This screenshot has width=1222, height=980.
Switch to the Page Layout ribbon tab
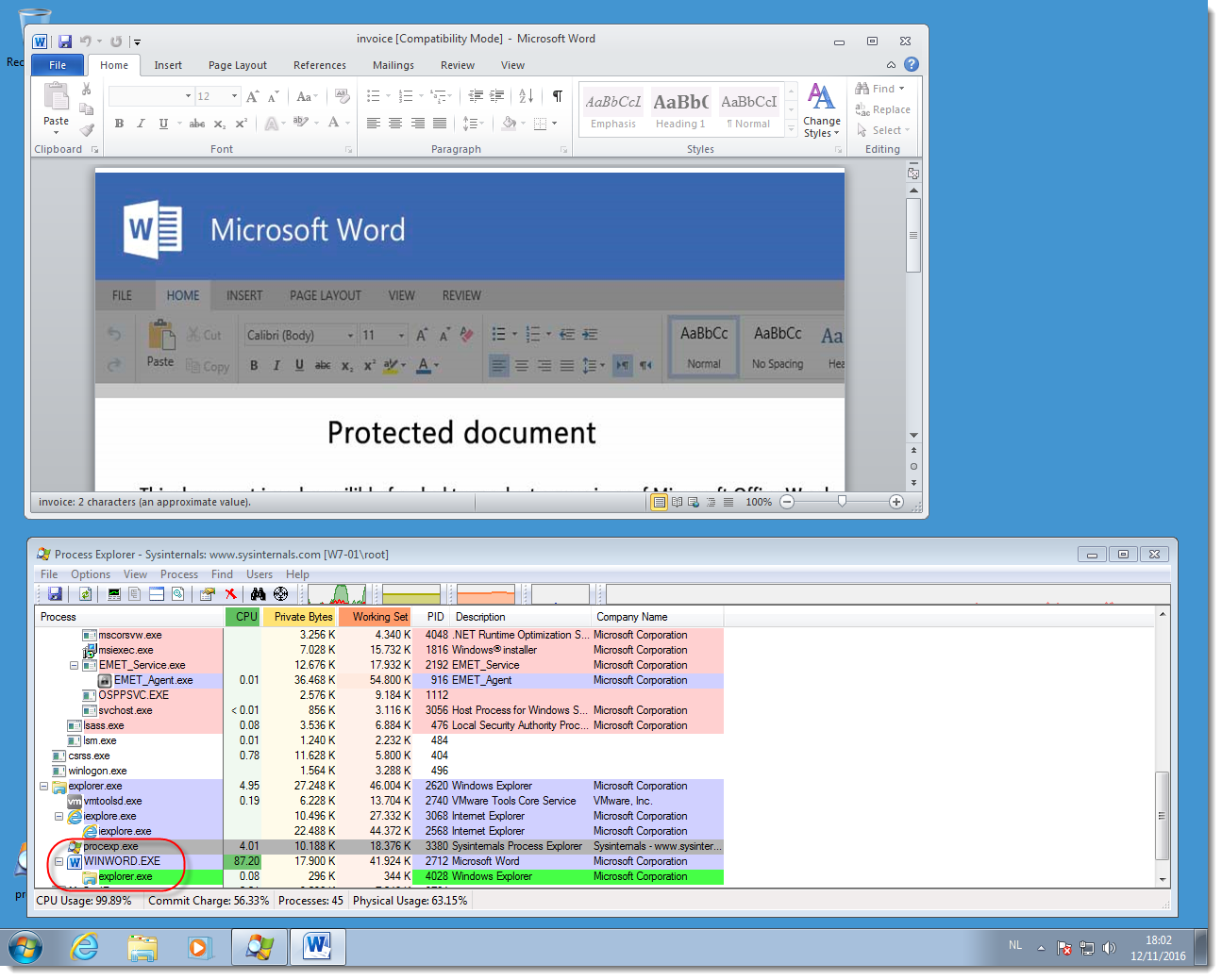(x=238, y=65)
